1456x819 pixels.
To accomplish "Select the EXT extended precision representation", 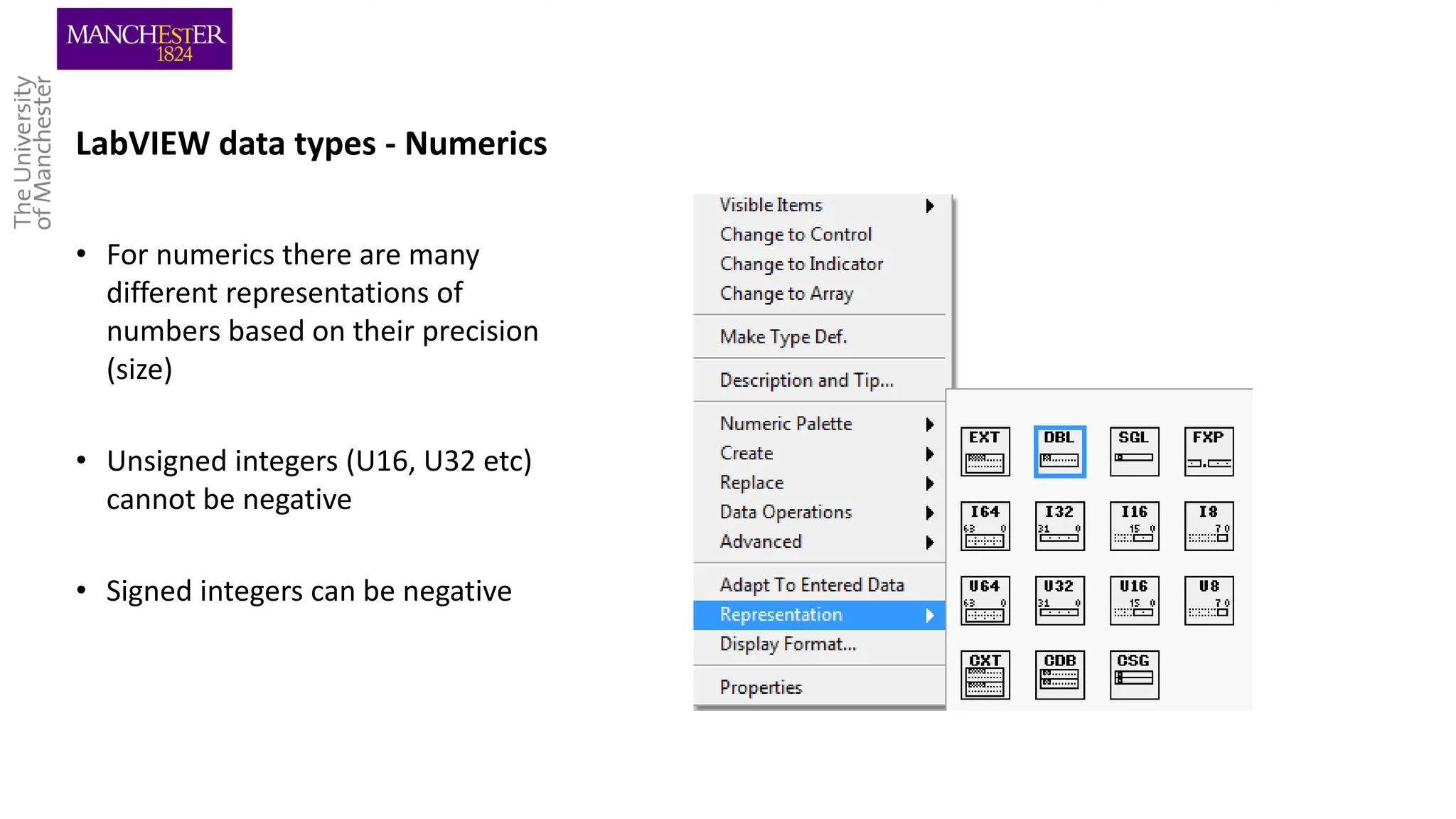I will click(985, 451).
